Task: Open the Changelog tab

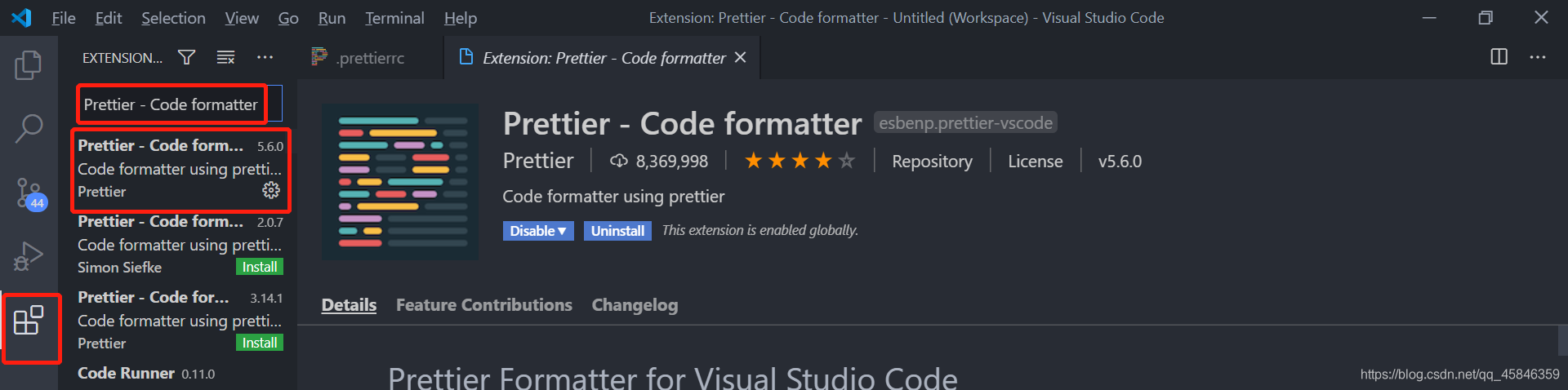Action: coord(635,305)
